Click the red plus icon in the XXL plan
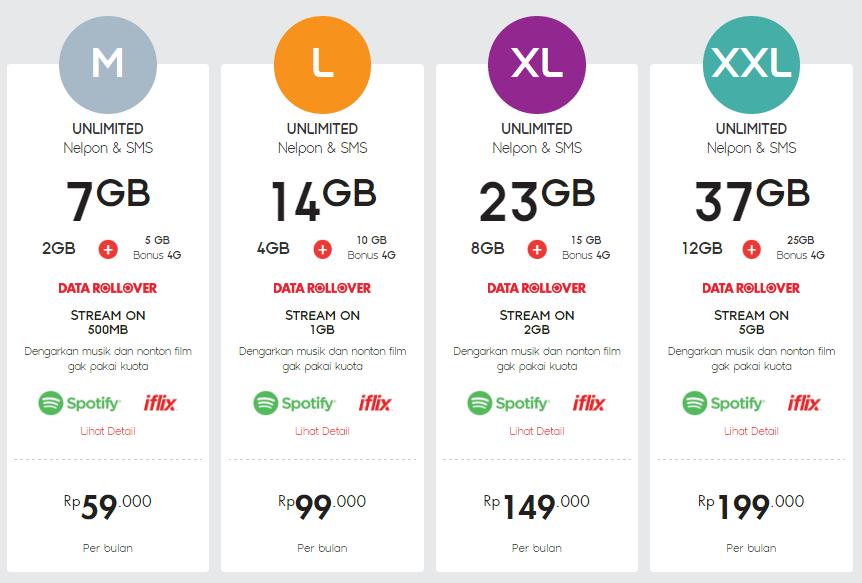 [752, 249]
